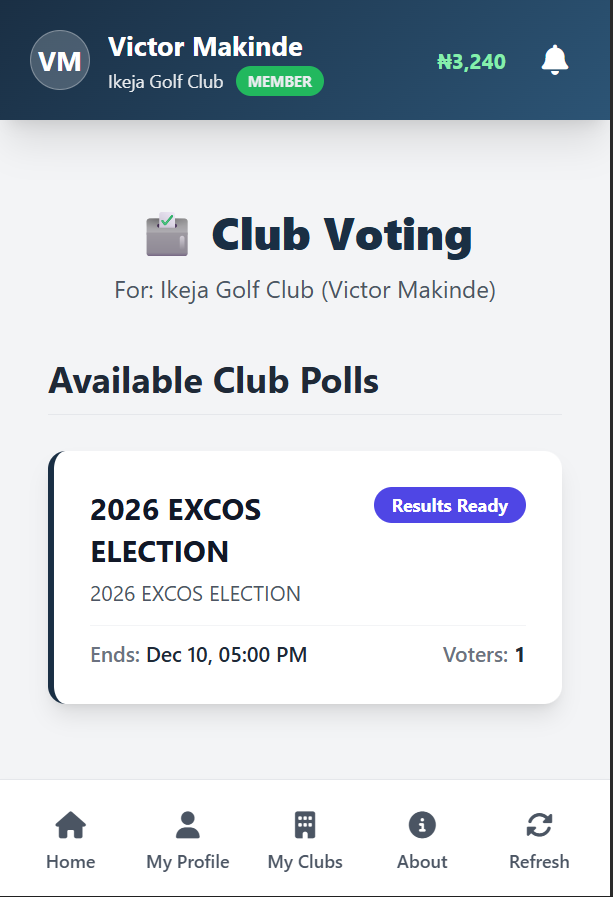Select the poll end date Dec 10 text
613x897 pixels.
coord(226,656)
